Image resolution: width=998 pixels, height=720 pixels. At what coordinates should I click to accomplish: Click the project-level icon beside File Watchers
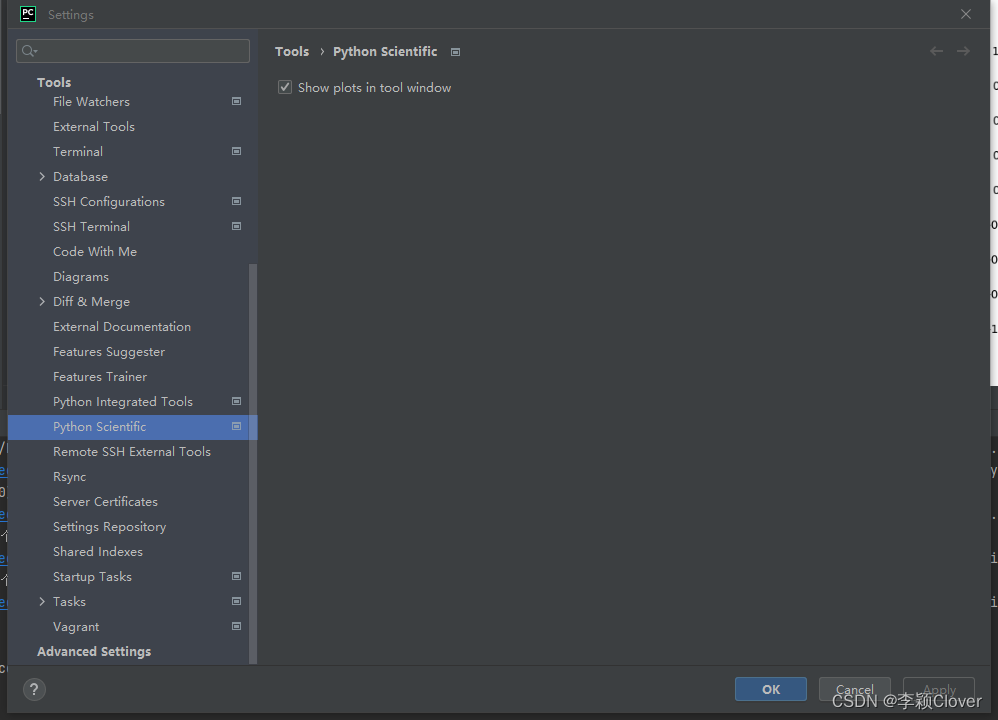pyautogui.click(x=236, y=101)
